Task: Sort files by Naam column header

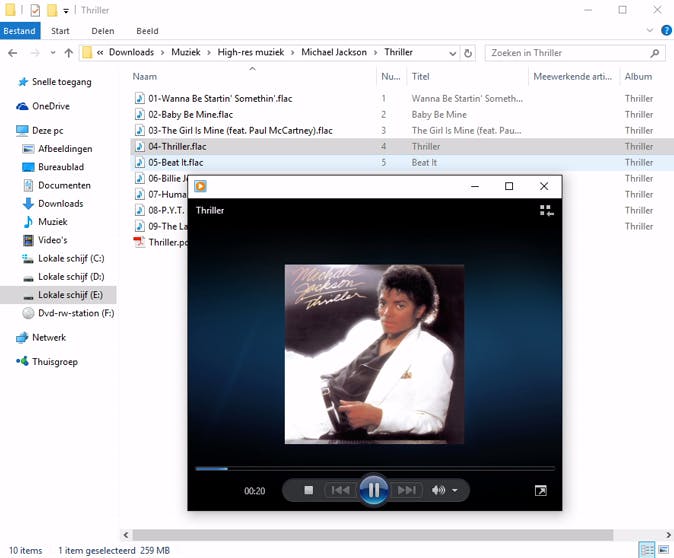Action: (x=145, y=76)
